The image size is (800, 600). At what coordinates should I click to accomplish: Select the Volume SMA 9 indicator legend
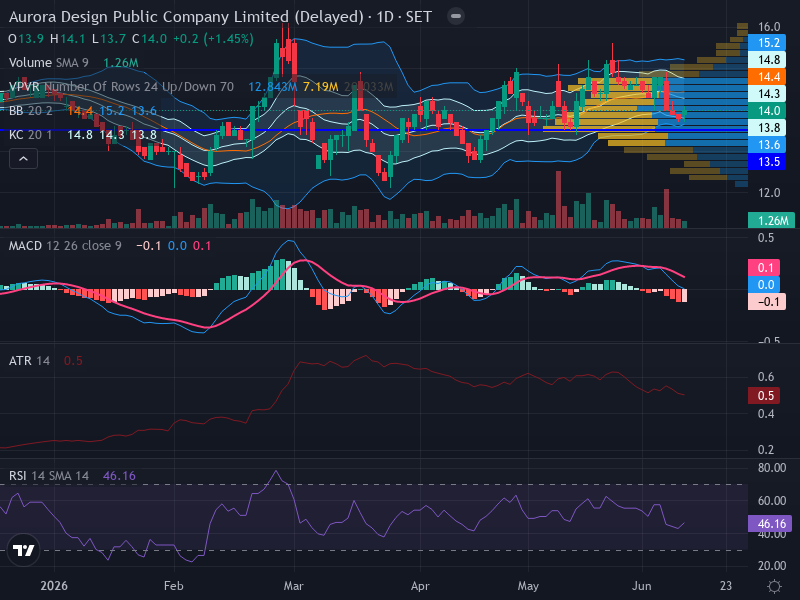tap(48, 63)
